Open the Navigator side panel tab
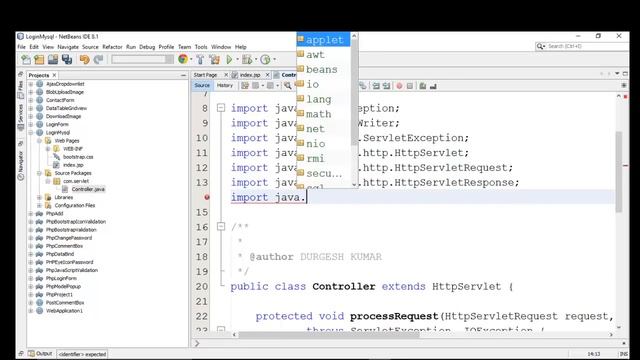Image resolution: width=640 pixels, height=360 pixels. 20,165
